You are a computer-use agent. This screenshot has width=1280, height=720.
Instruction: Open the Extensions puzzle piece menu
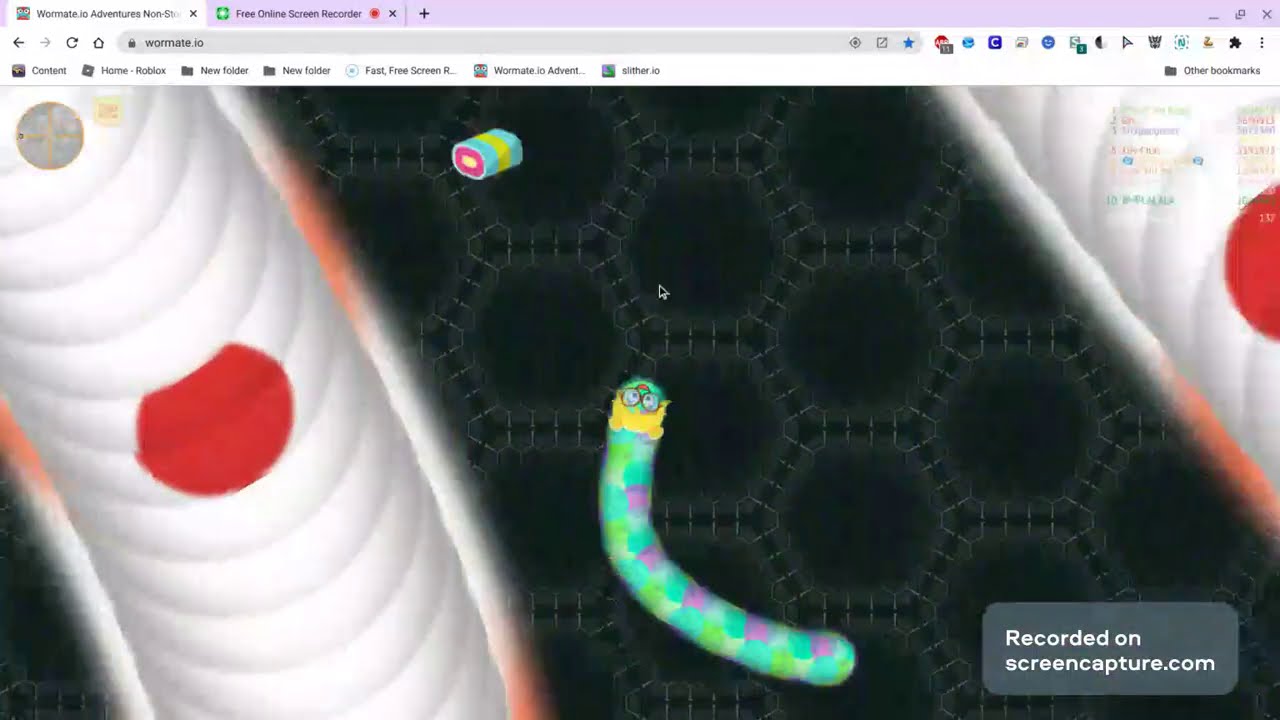(x=1235, y=43)
